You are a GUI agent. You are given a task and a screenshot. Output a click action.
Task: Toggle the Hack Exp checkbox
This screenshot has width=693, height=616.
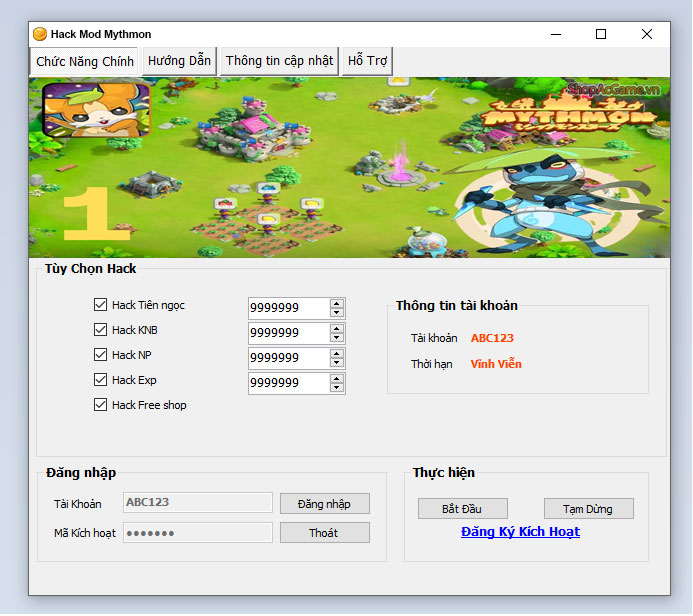tap(100, 380)
